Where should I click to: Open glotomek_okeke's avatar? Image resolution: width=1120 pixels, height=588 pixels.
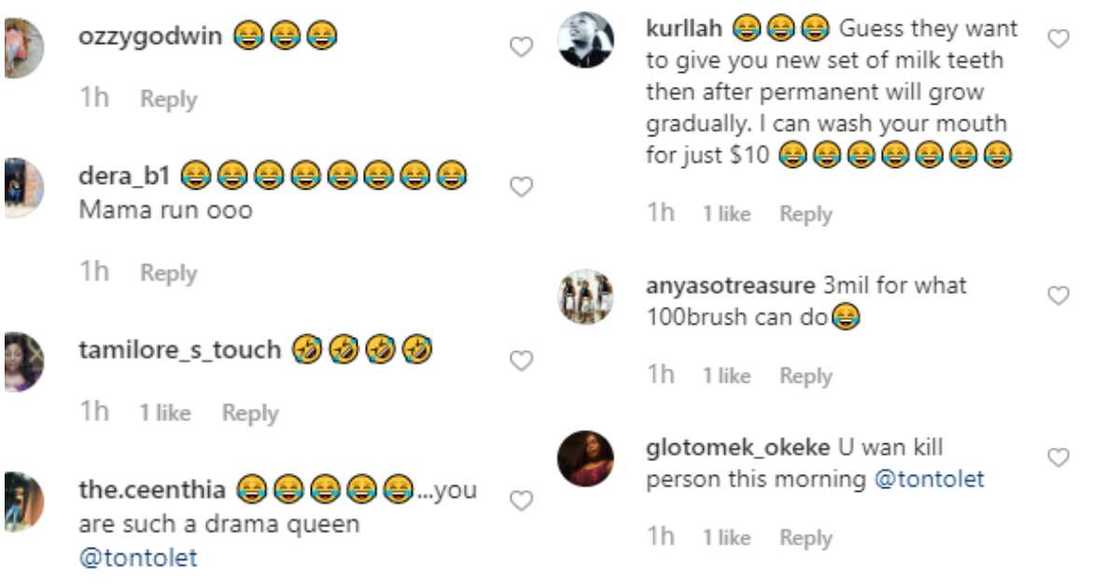[585, 459]
